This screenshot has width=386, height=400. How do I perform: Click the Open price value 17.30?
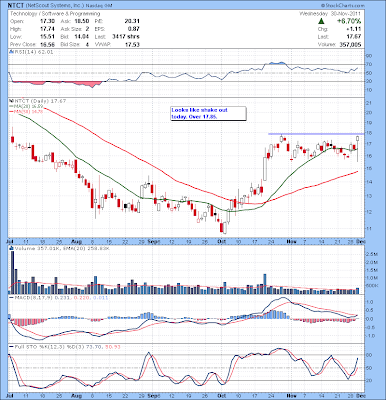click(48, 21)
